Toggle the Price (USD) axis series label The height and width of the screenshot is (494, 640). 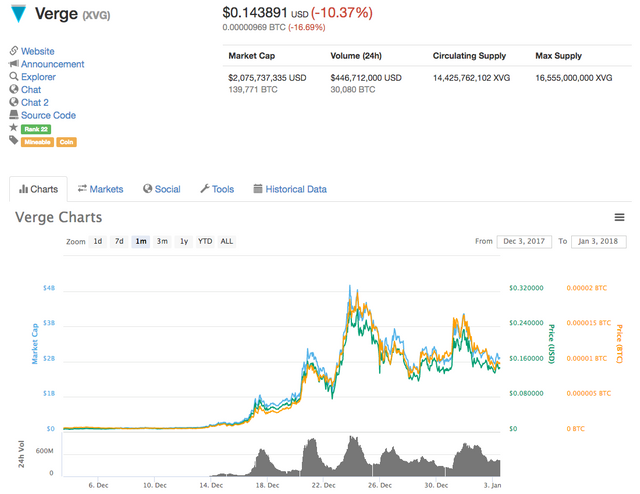tap(551, 343)
